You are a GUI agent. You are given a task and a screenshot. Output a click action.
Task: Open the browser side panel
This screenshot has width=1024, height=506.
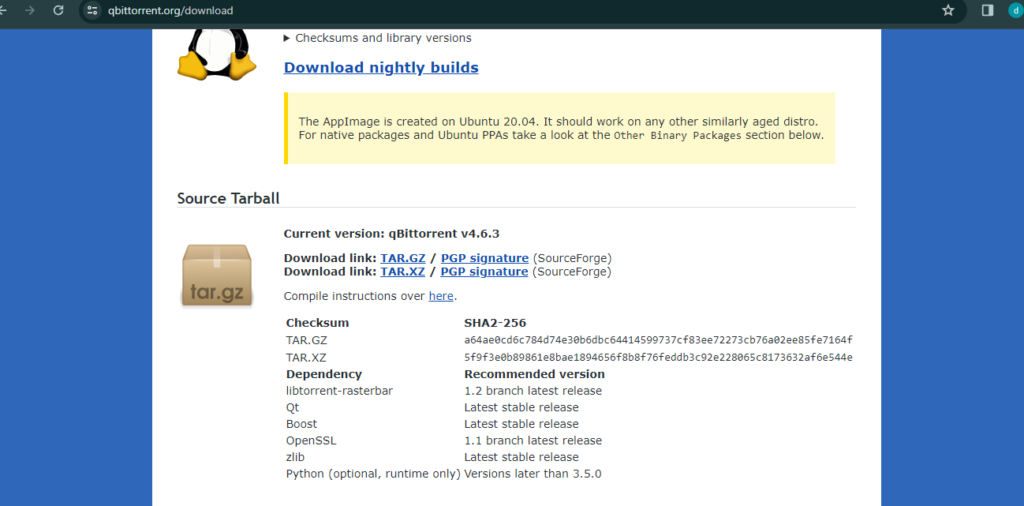coord(987,10)
